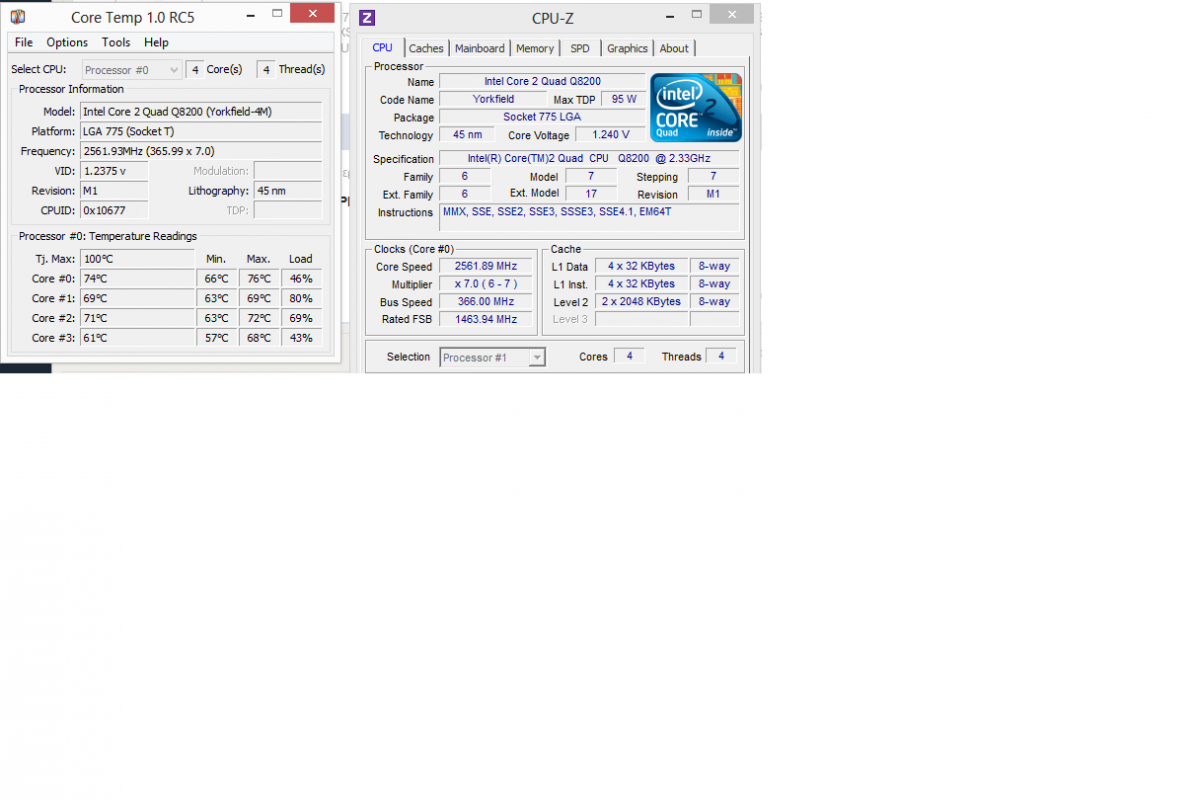Click the L1 Data cache size value

point(641,266)
